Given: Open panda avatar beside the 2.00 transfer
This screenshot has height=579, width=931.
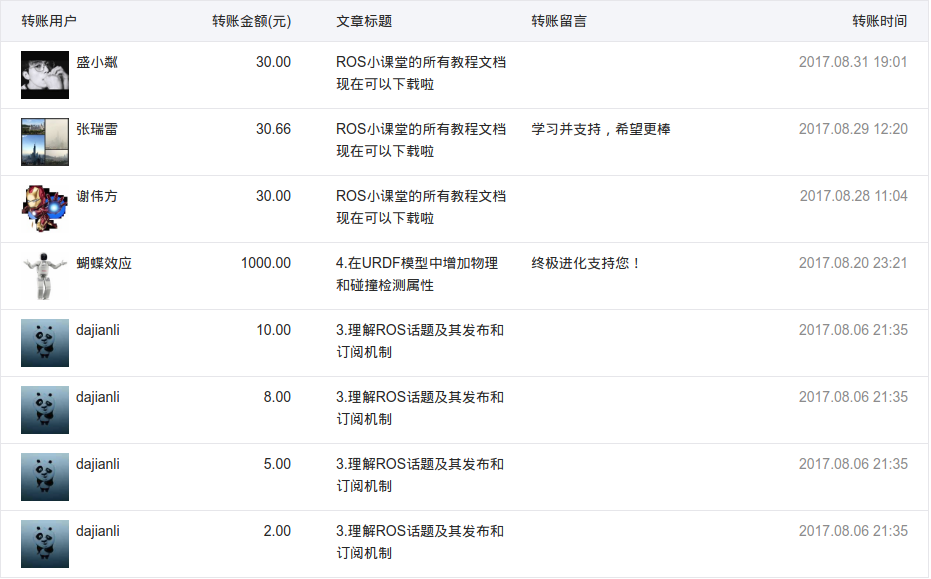Looking at the screenshot, I should click(x=45, y=545).
